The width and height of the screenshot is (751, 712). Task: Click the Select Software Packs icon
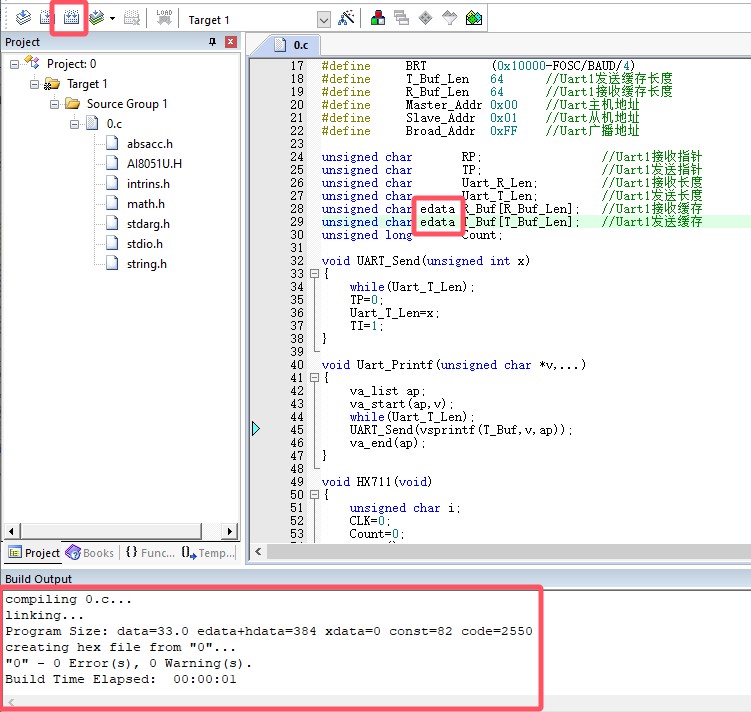[x=449, y=18]
